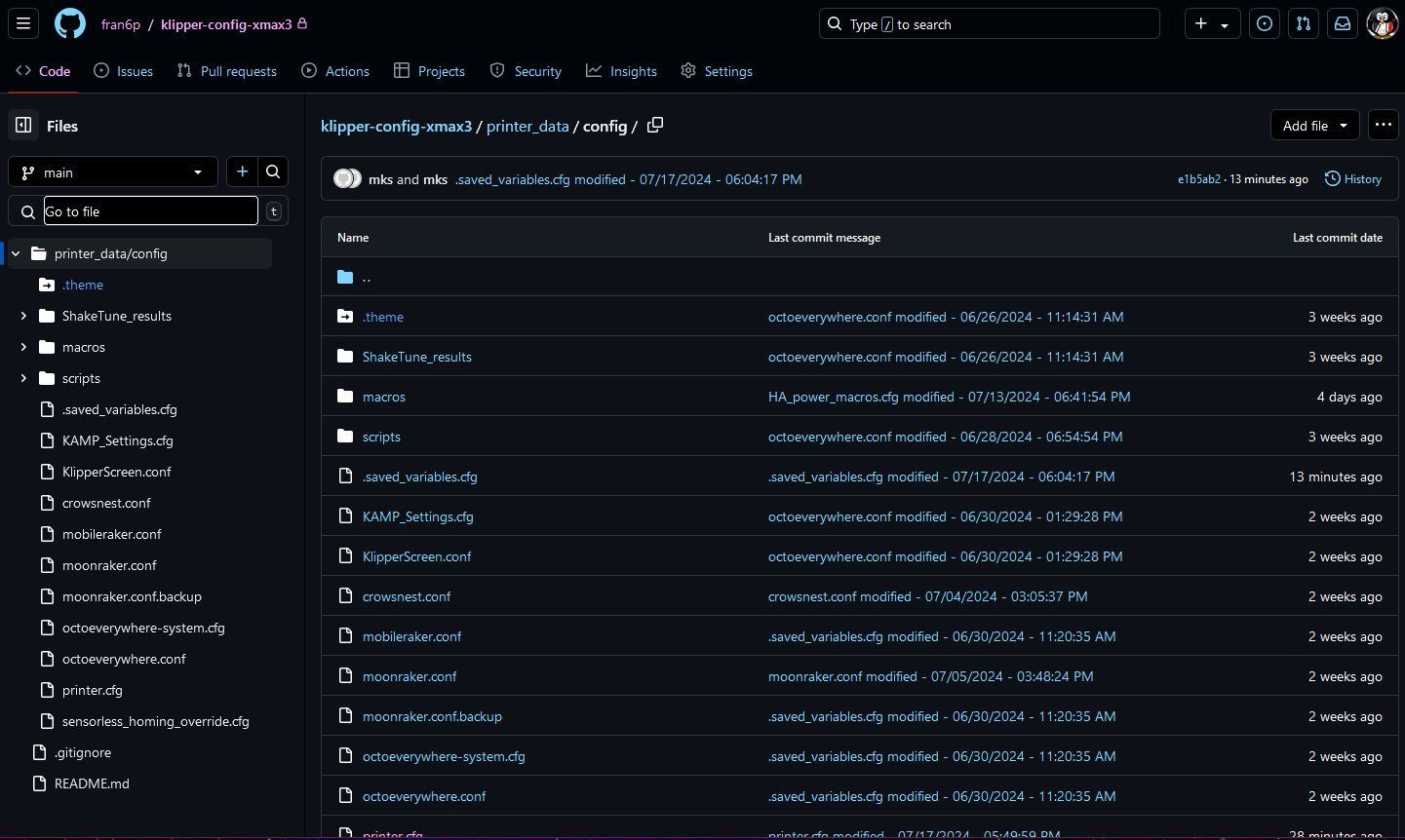Click the add file plus icon beside branch
Screen dimensions: 1405x840
click(x=242, y=172)
